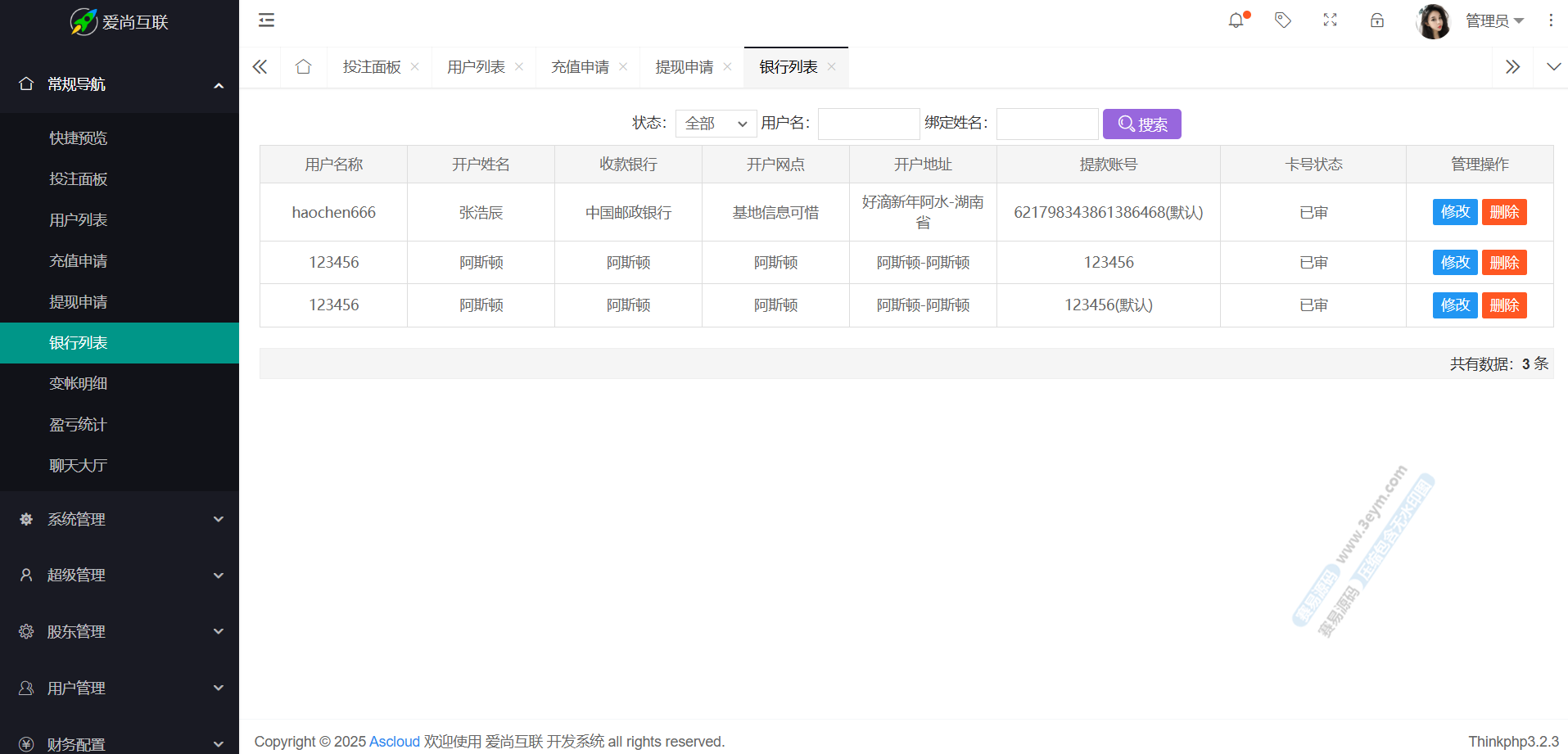
Task: Click 修改 for user haochen666
Action: point(1454,212)
